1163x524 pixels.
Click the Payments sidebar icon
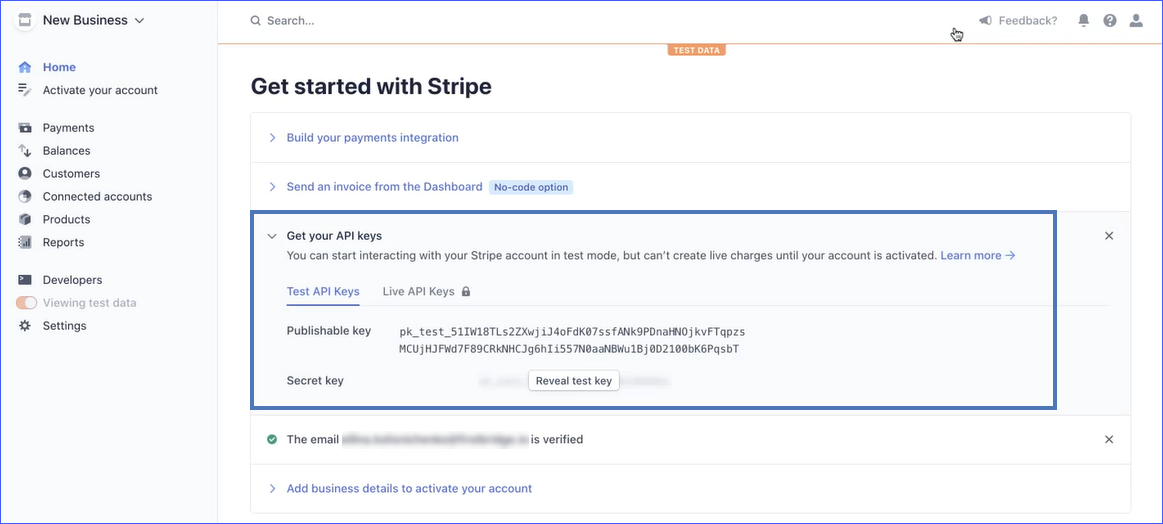(x=25, y=128)
